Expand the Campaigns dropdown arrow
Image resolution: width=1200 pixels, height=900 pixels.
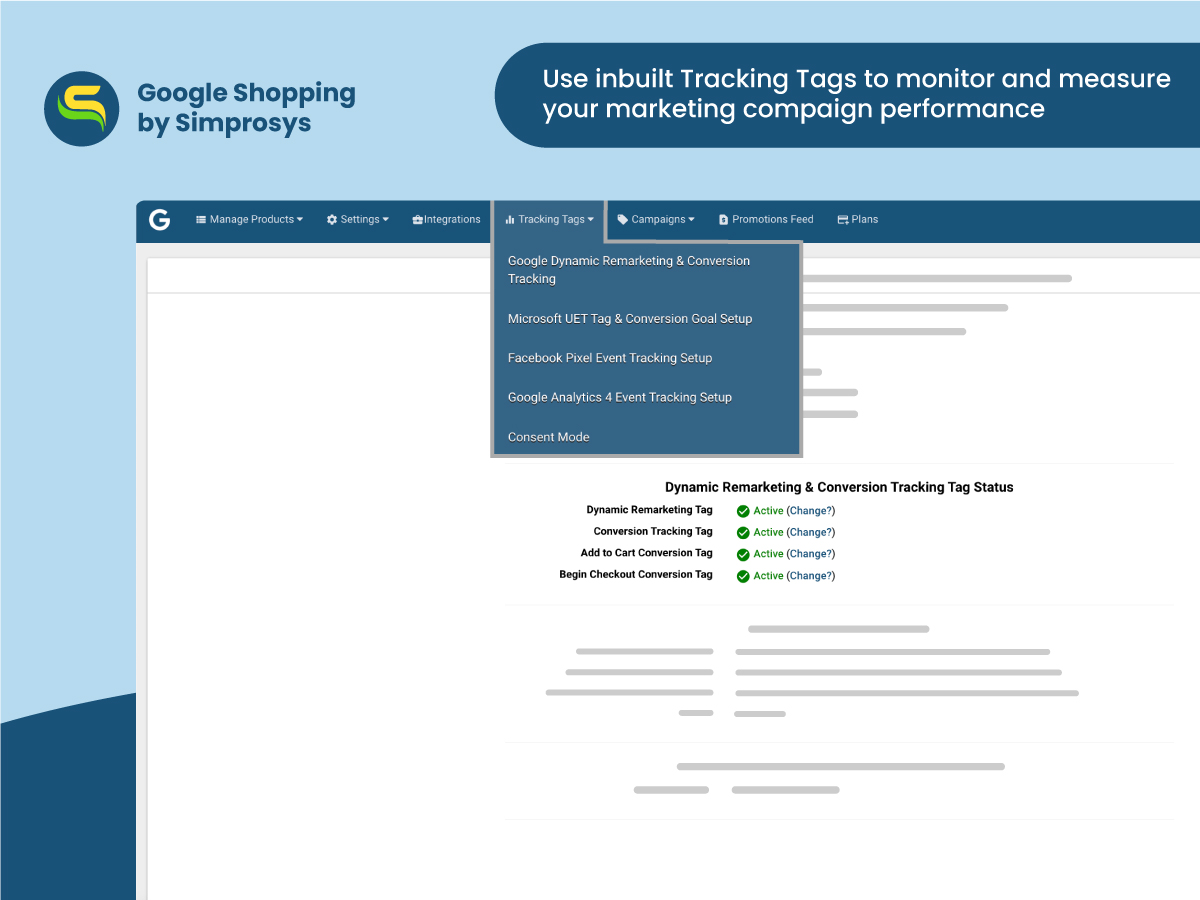click(x=691, y=220)
